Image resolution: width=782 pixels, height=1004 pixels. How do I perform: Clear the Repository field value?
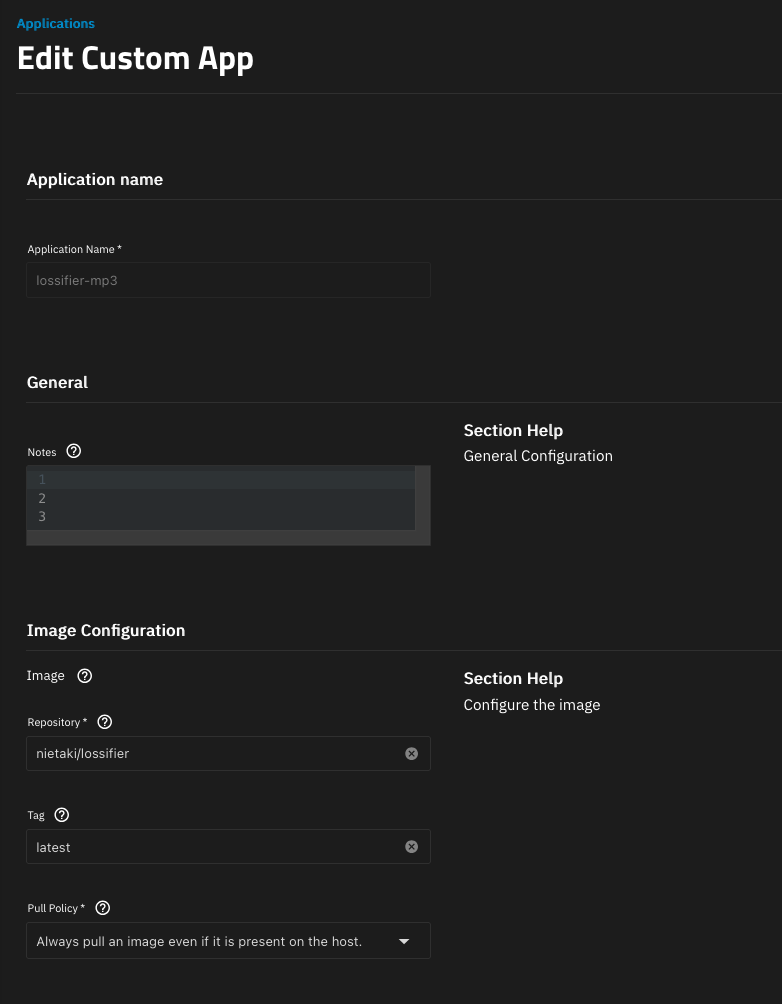(411, 753)
